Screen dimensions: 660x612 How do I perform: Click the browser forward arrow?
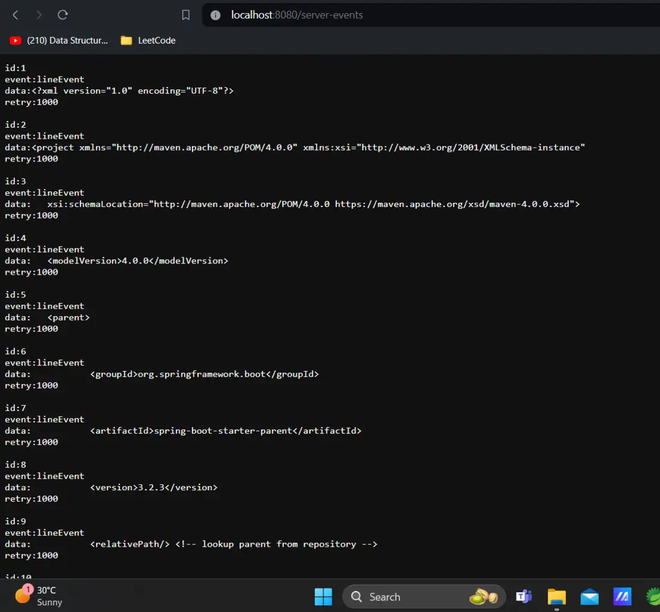coord(39,15)
